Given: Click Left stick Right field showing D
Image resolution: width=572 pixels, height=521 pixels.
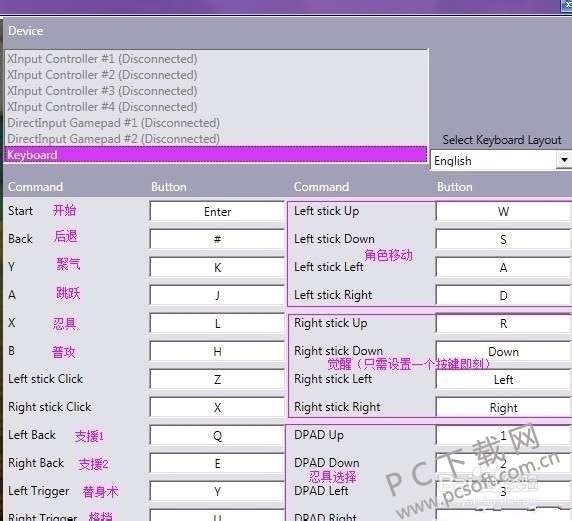Looking at the screenshot, I should tap(503, 296).
